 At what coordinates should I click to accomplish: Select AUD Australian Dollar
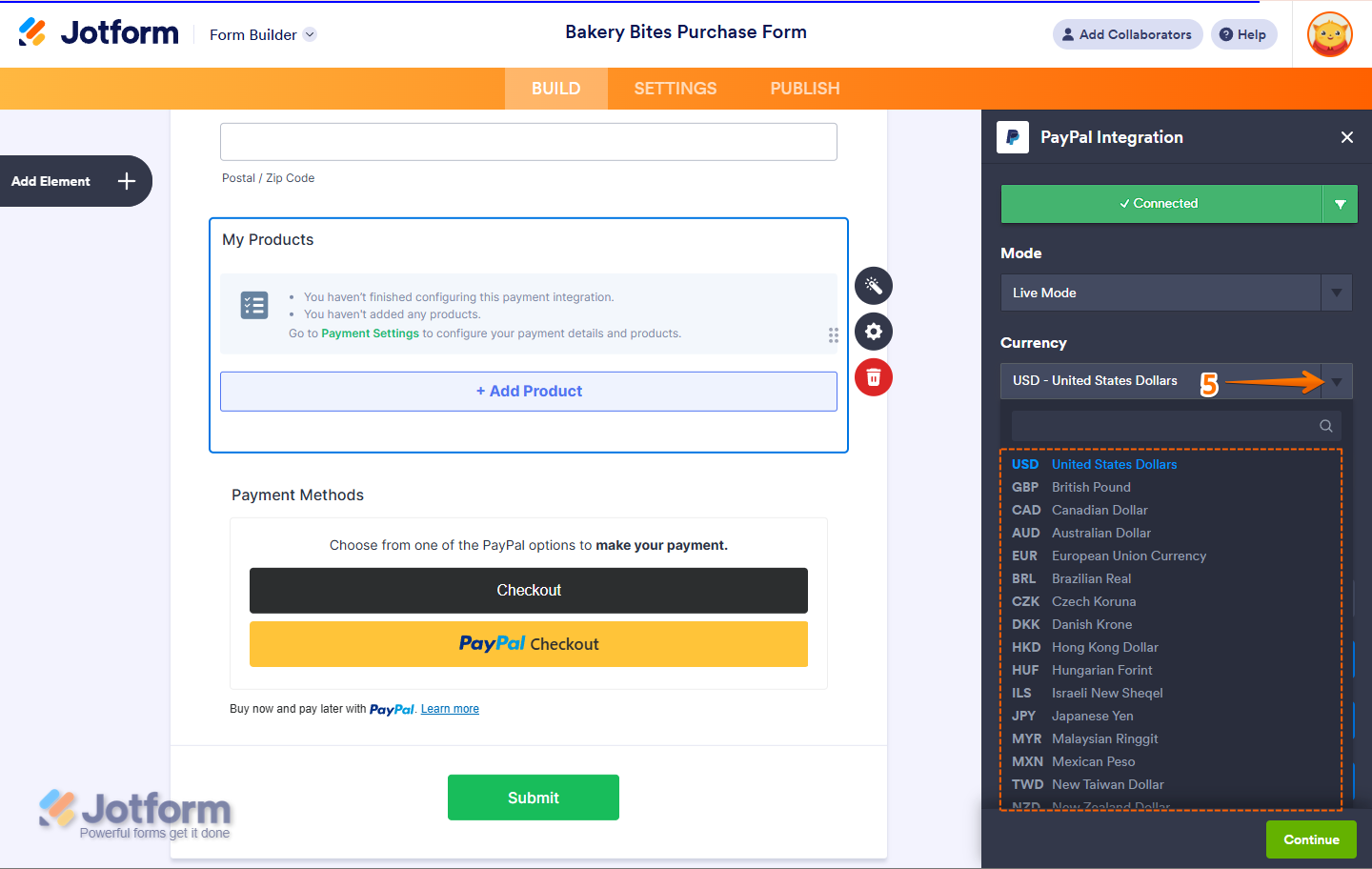coord(1171,533)
